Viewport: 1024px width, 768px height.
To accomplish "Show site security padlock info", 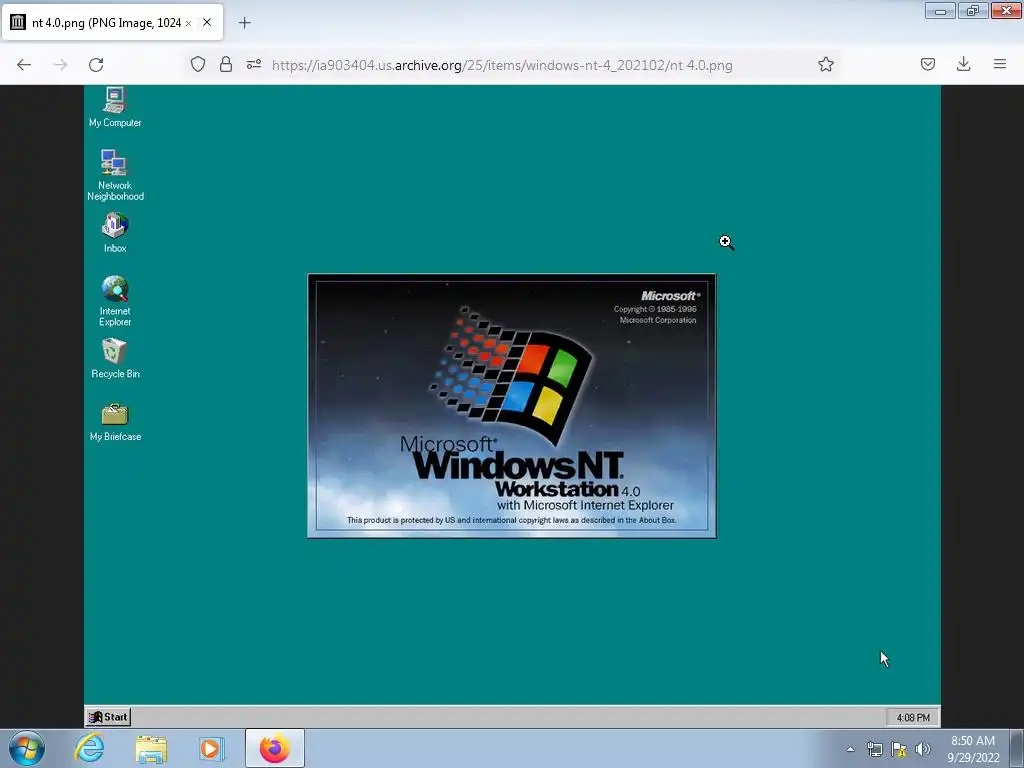I will (226, 64).
